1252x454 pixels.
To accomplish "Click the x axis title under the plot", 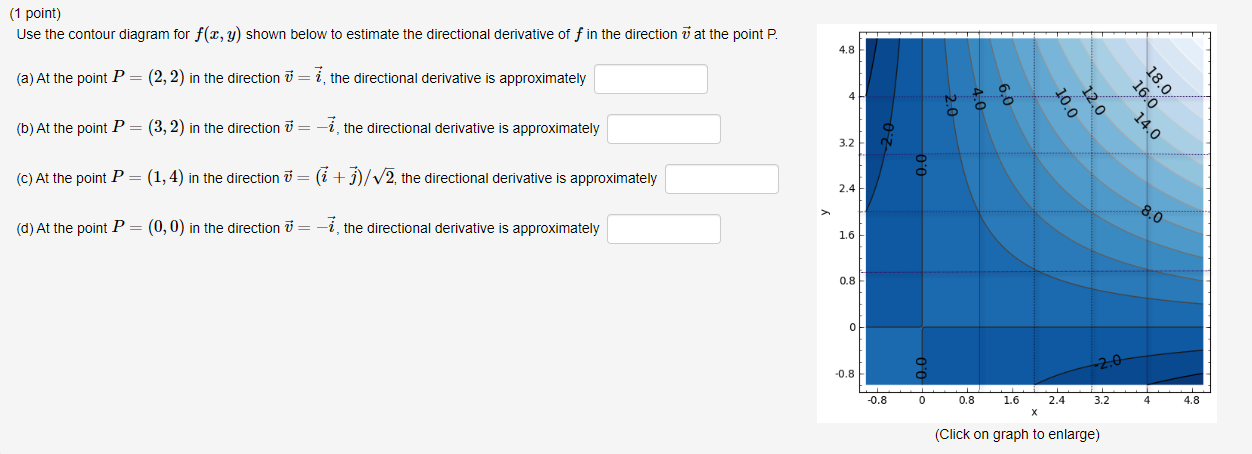I will 1034,412.
